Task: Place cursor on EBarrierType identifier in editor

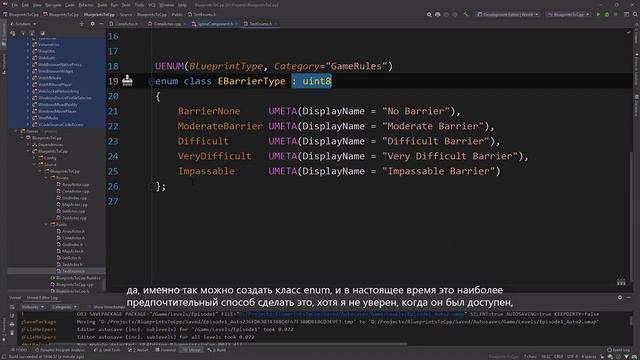Action: coord(251,81)
